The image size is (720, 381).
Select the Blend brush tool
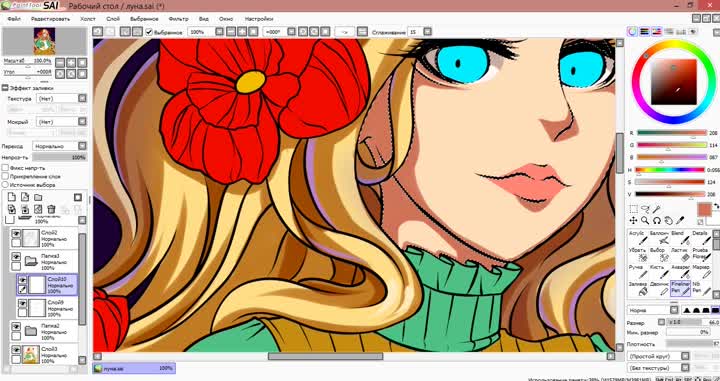pos(680,237)
